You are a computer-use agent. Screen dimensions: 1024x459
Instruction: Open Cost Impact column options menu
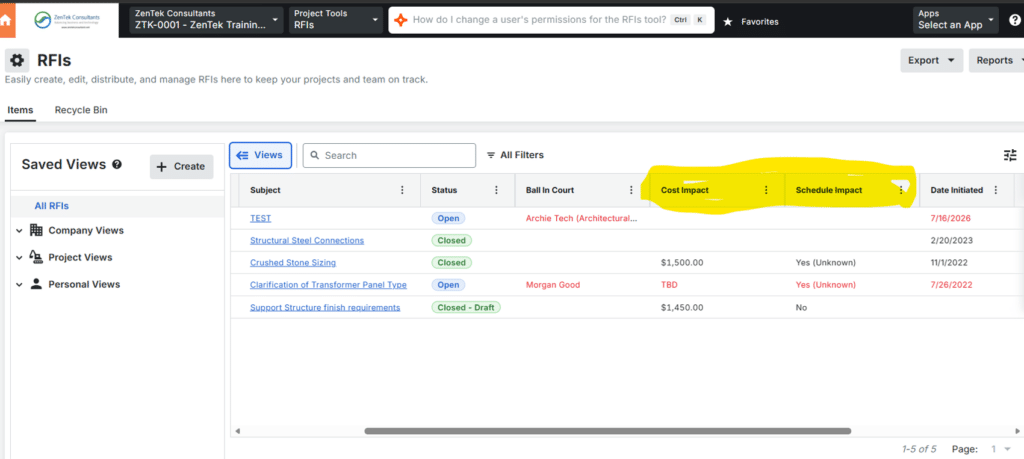tap(765, 190)
